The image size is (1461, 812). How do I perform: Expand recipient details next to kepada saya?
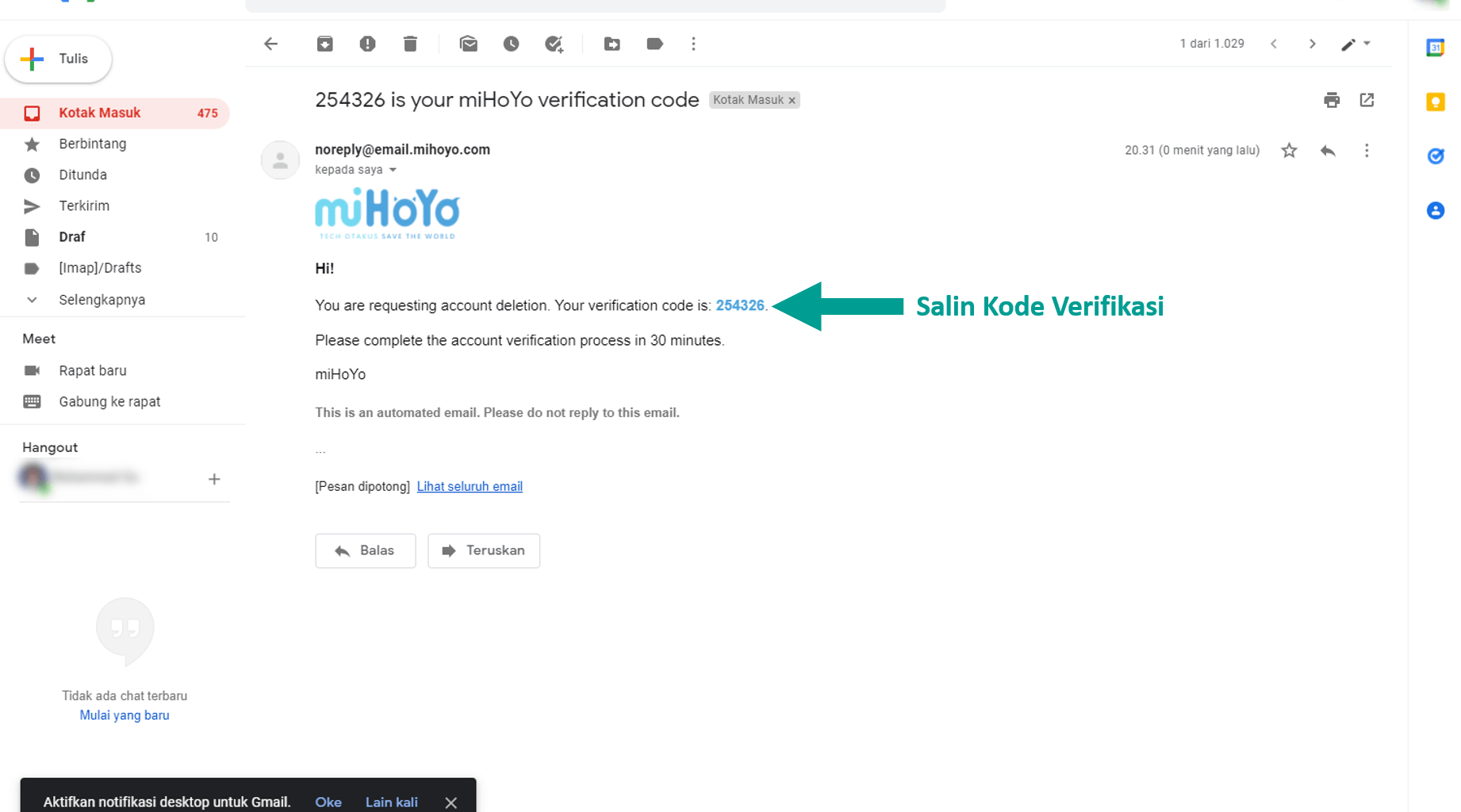tap(393, 170)
